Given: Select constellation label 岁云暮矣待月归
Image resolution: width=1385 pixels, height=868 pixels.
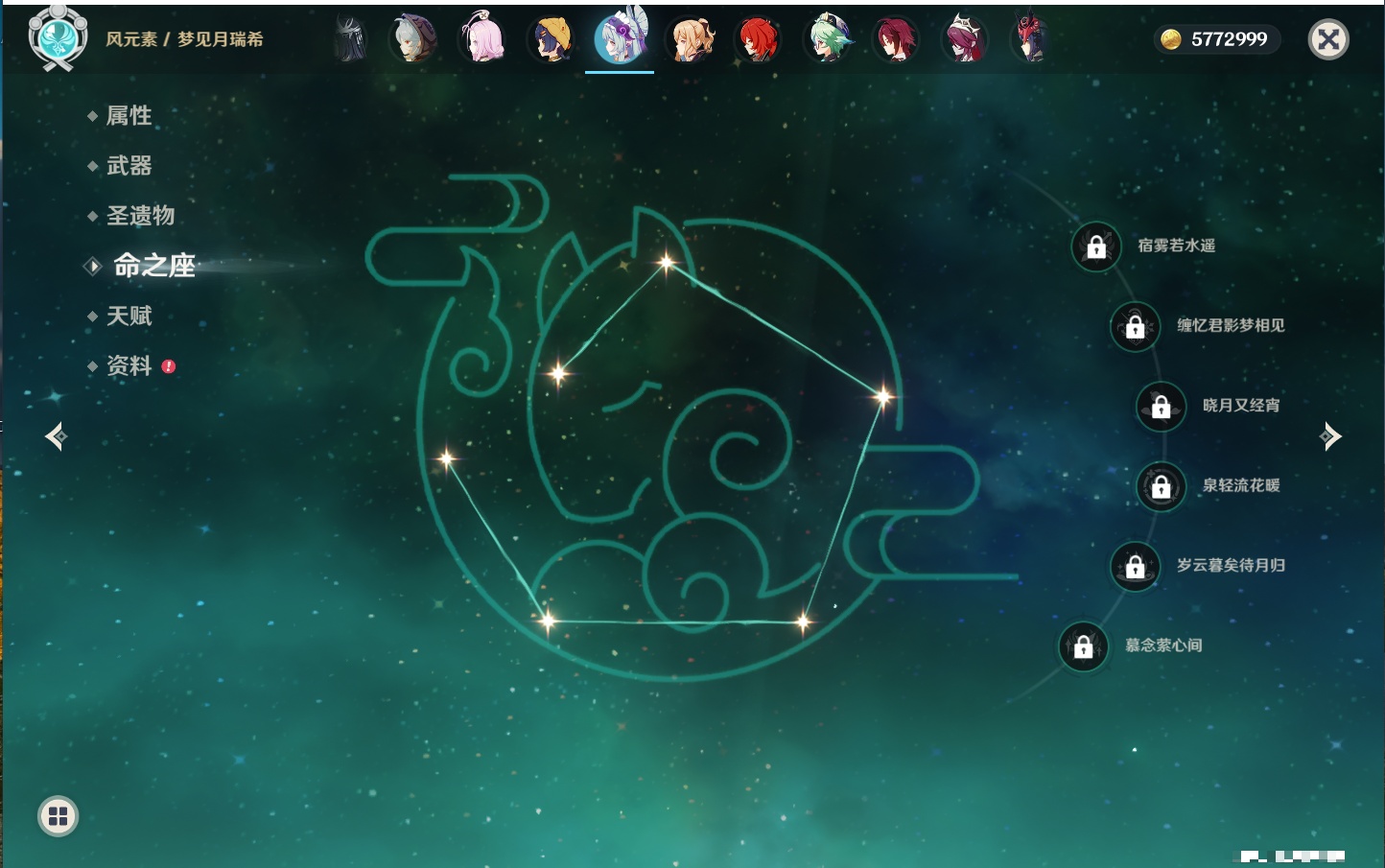Looking at the screenshot, I should (x=1231, y=565).
